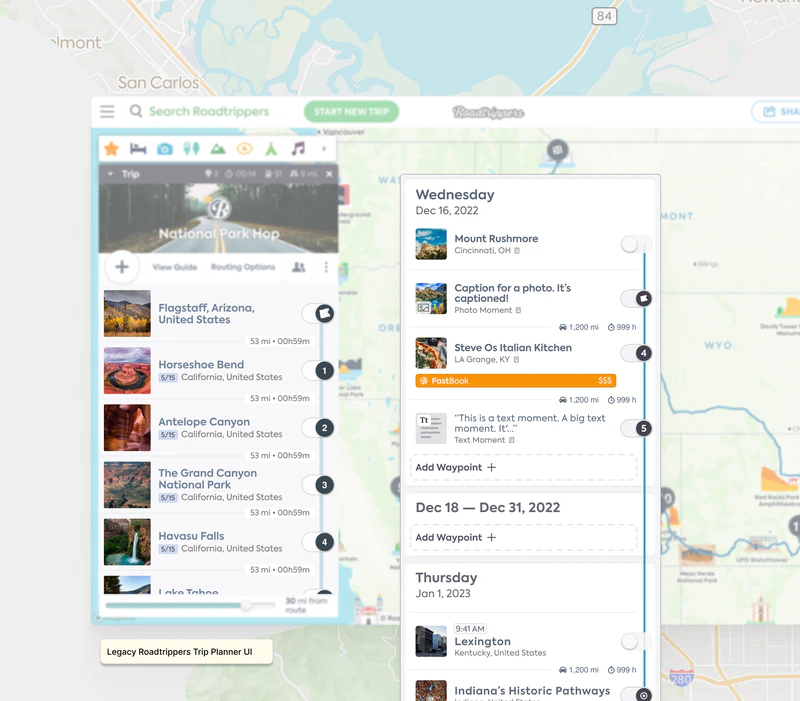This screenshot has height=701, width=800.
Task: Open the Antelope Canyon thumbnail
Action: (x=127, y=428)
